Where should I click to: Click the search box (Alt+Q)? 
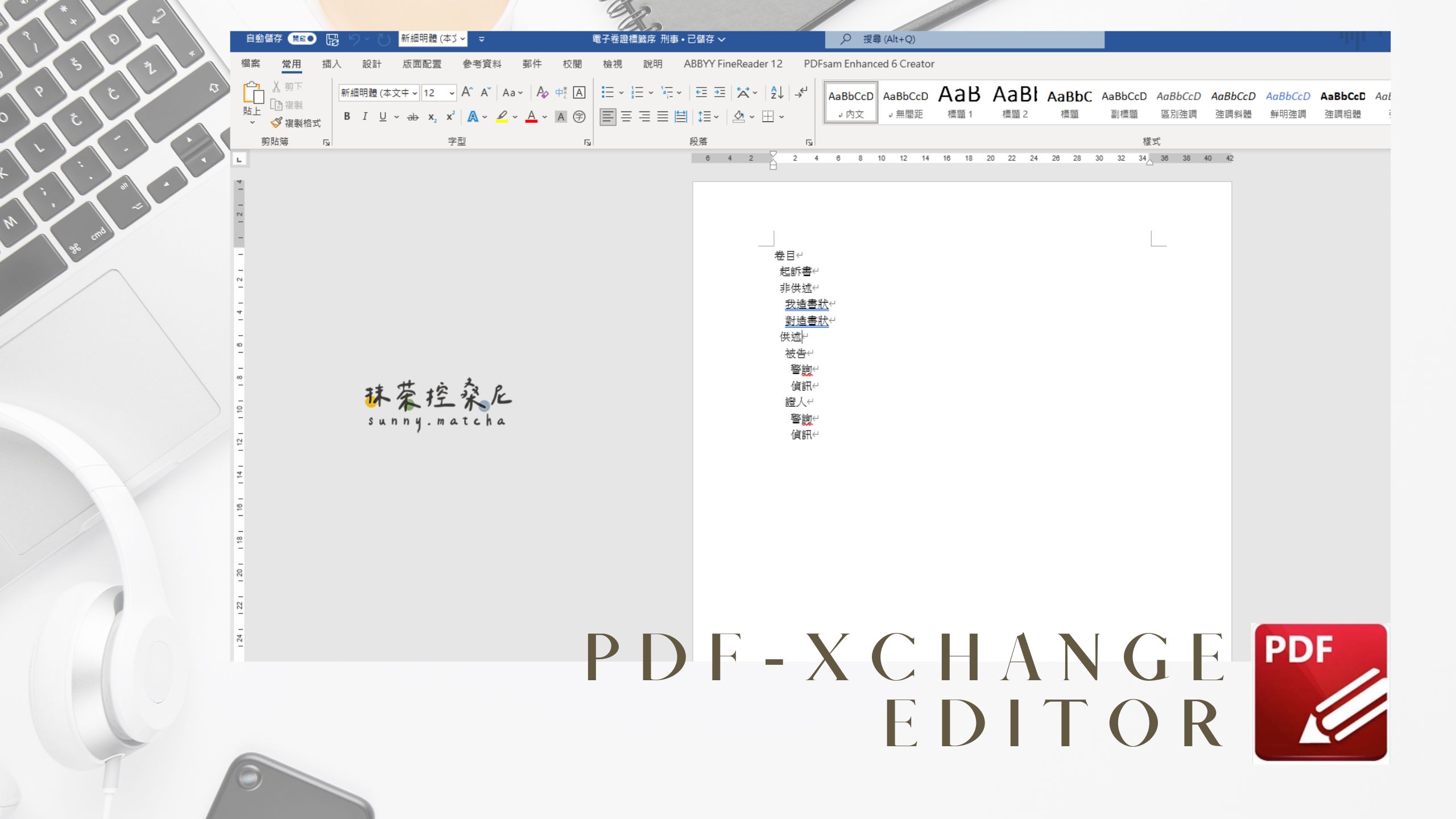965,39
